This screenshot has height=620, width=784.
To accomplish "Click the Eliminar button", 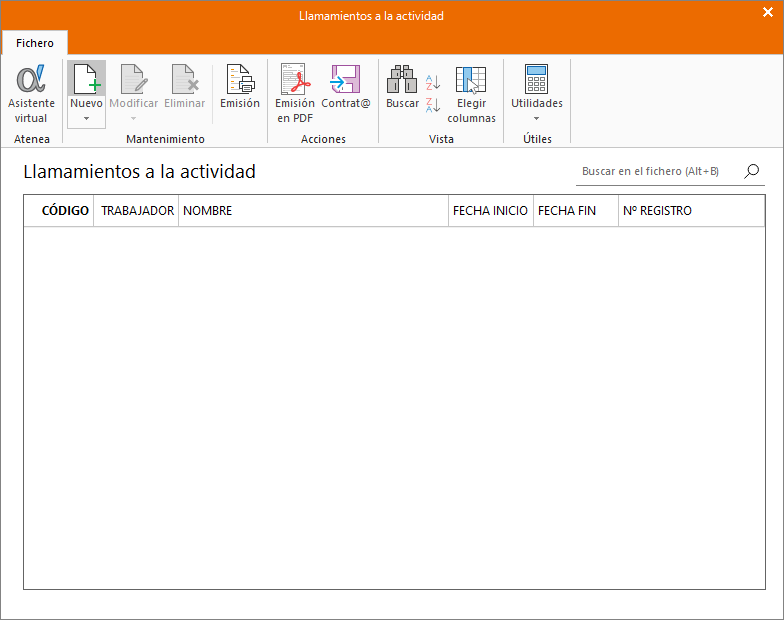I will 184,86.
